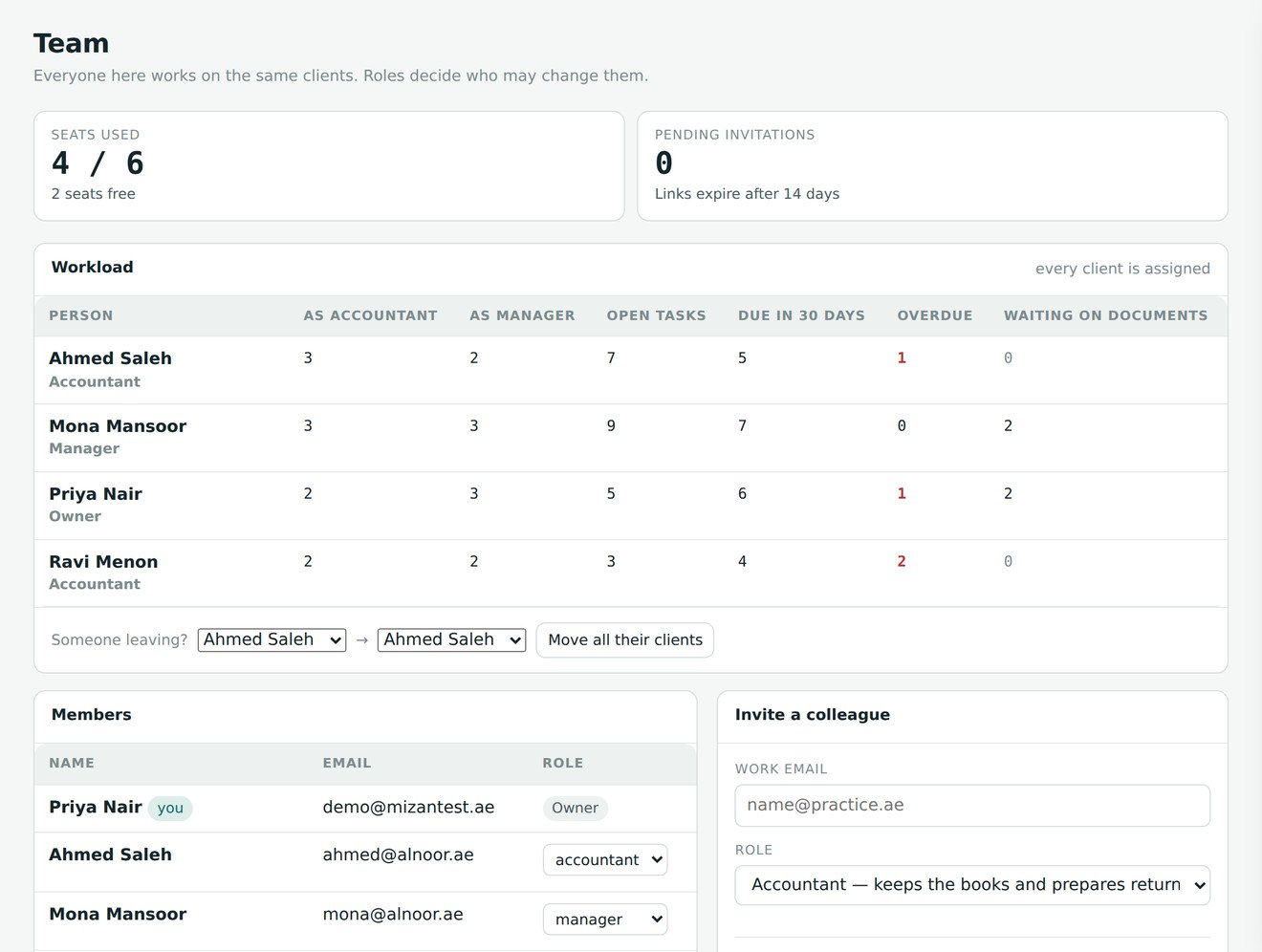1262x952 pixels.
Task: Change Ahmed Saleh's role dropdown in Members
Action: tap(605, 859)
